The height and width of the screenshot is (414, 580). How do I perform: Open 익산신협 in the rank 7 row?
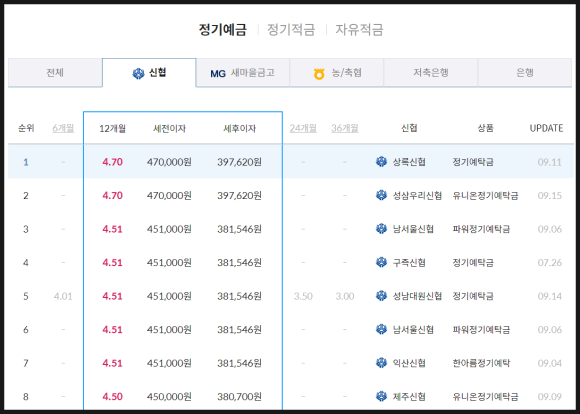(409, 363)
